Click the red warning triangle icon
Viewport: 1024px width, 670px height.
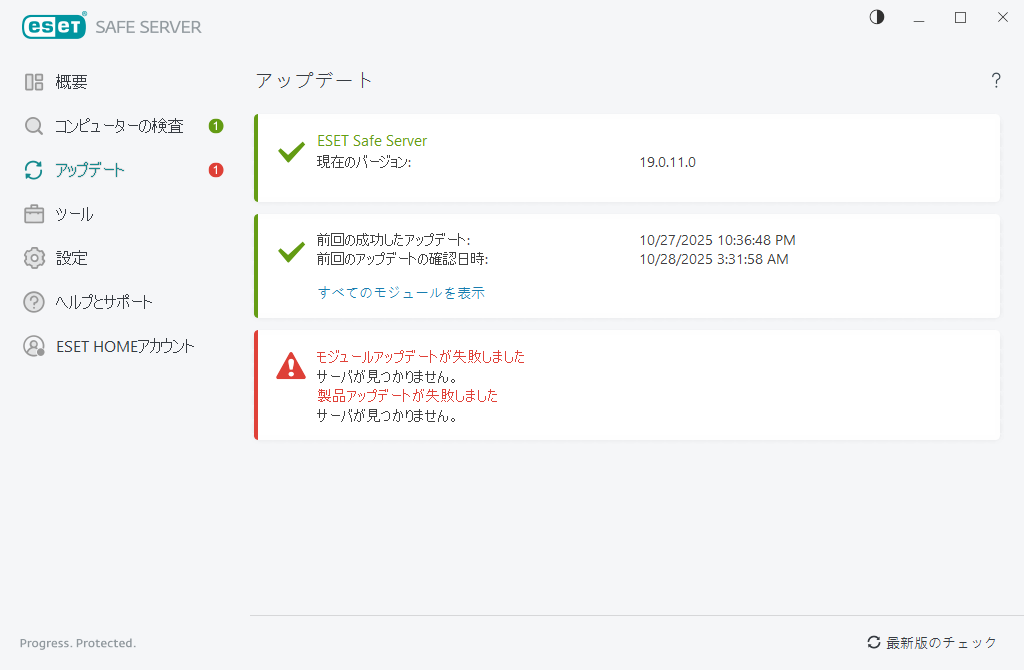(289, 367)
